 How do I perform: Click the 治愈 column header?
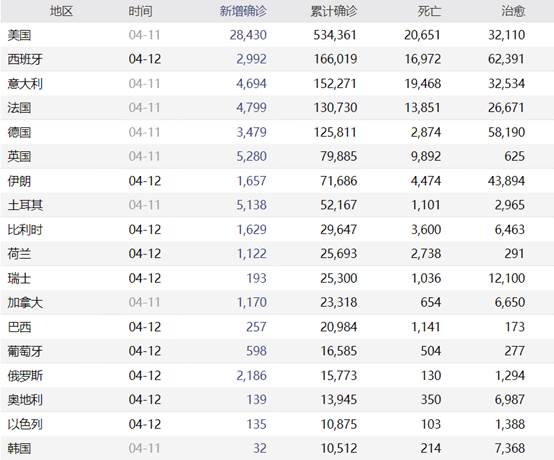pos(513,11)
